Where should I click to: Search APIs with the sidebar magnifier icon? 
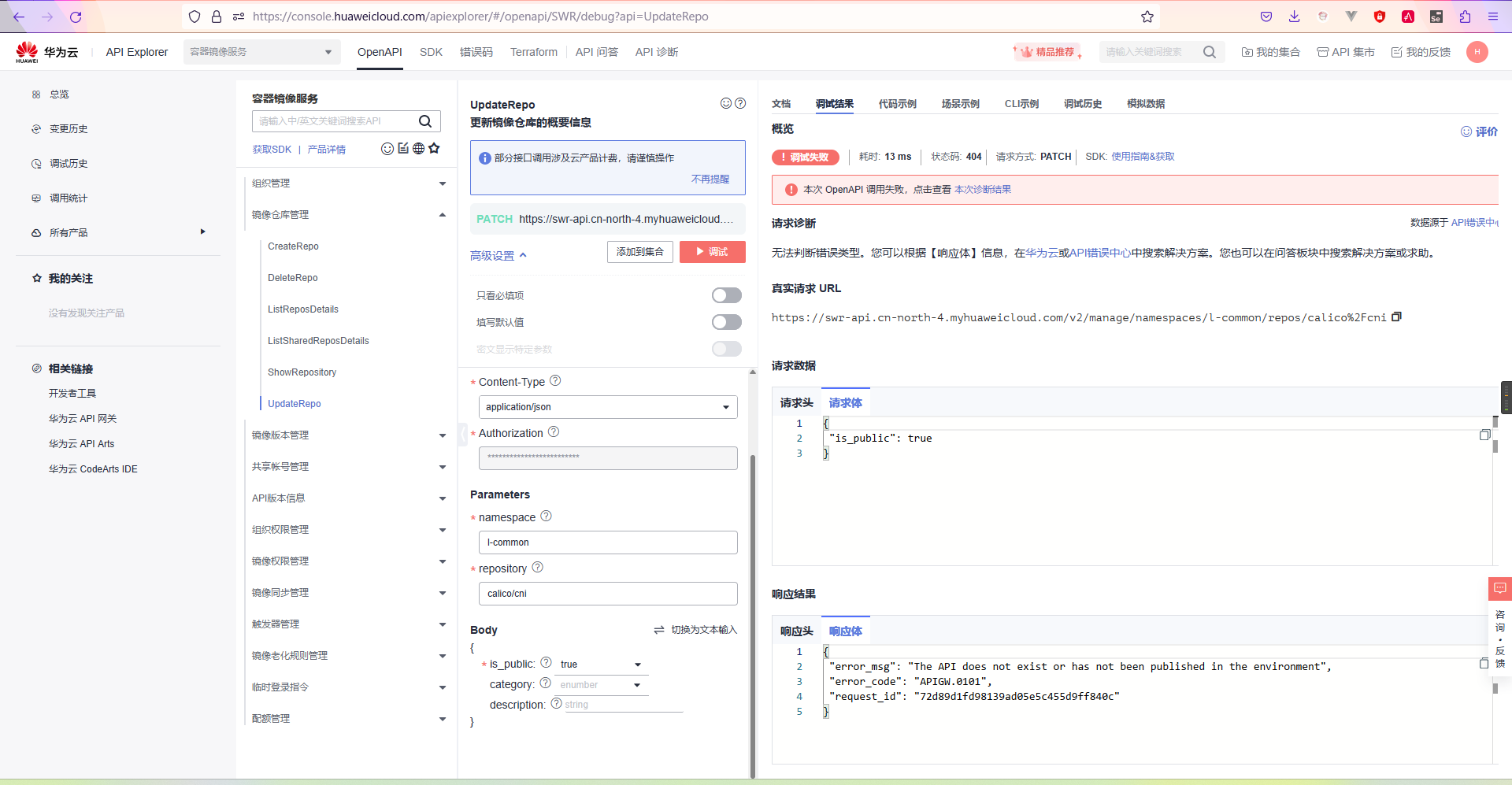click(x=425, y=120)
